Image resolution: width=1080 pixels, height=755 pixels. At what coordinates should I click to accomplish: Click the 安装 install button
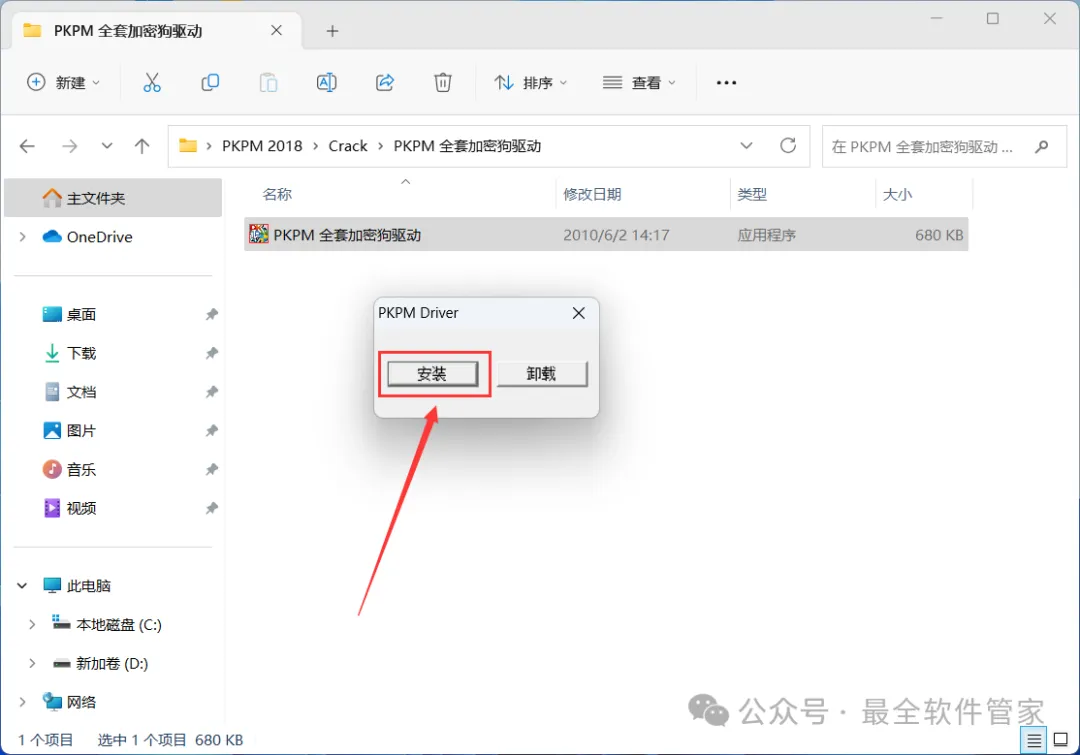tap(433, 374)
